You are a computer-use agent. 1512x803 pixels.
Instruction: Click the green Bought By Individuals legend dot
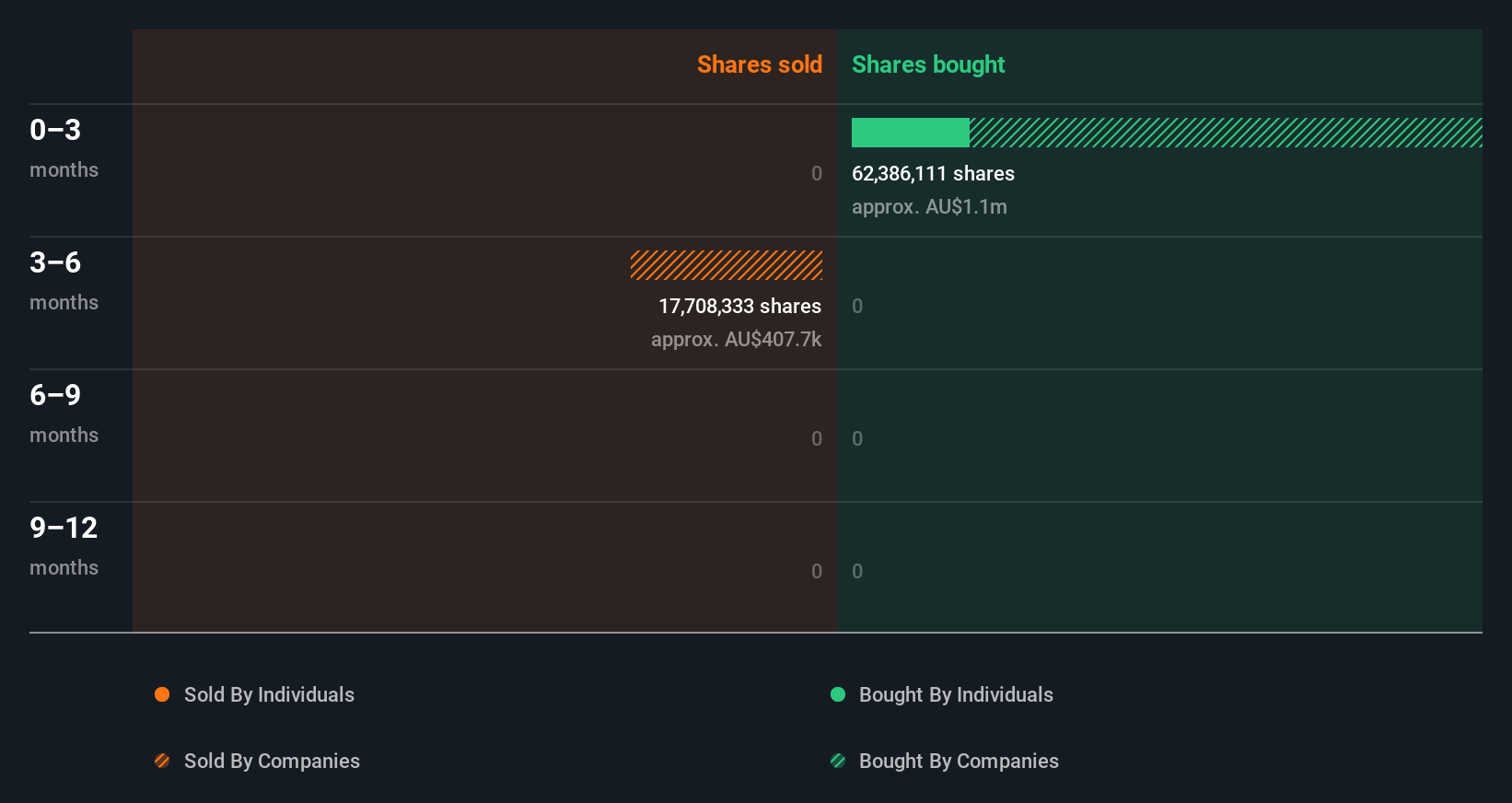[838, 694]
